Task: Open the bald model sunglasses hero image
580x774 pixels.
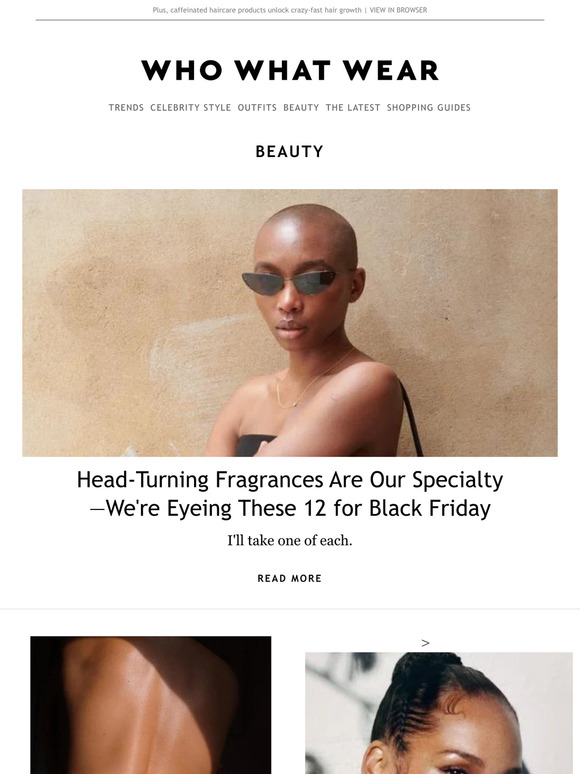Action: (x=290, y=323)
